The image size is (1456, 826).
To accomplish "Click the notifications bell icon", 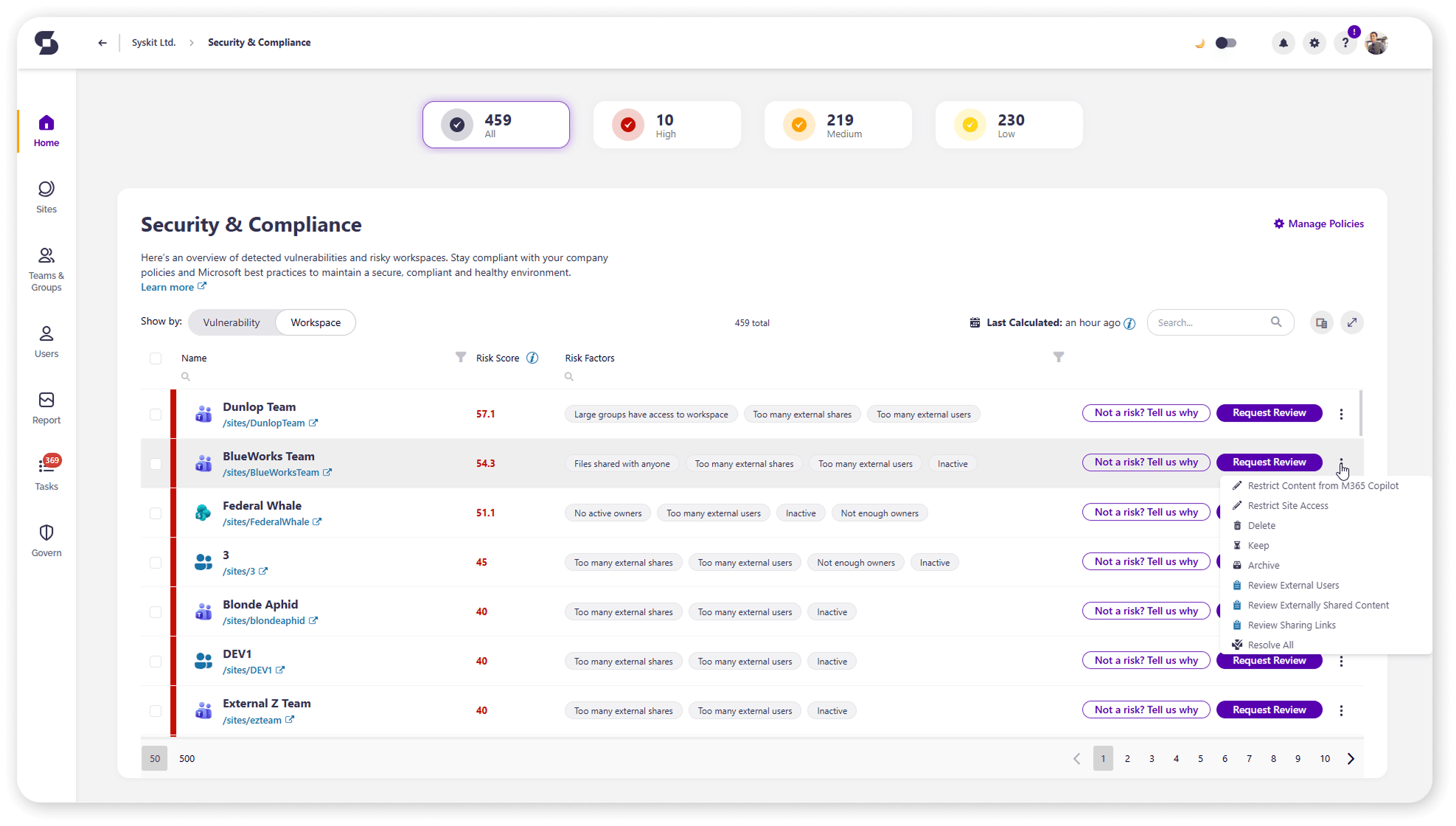I will 1283,43.
